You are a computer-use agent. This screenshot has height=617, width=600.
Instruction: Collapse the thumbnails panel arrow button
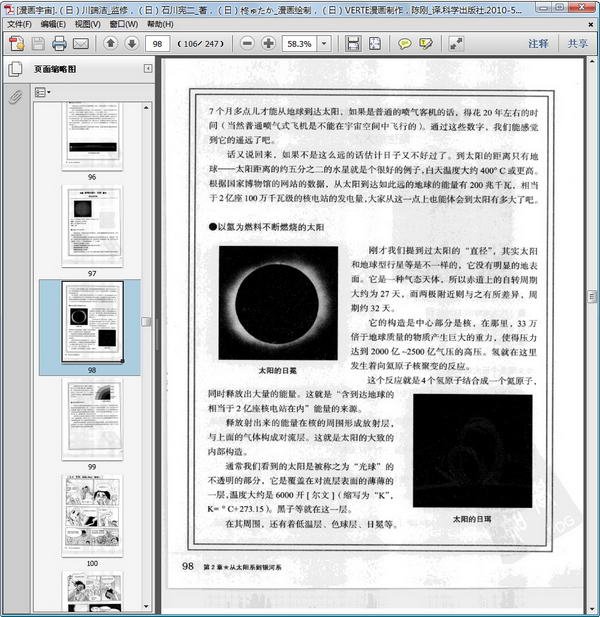pos(148,69)
